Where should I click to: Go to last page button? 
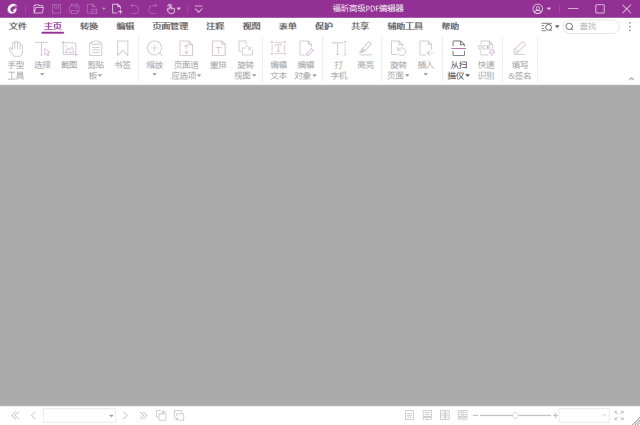(x=143, y=416)
